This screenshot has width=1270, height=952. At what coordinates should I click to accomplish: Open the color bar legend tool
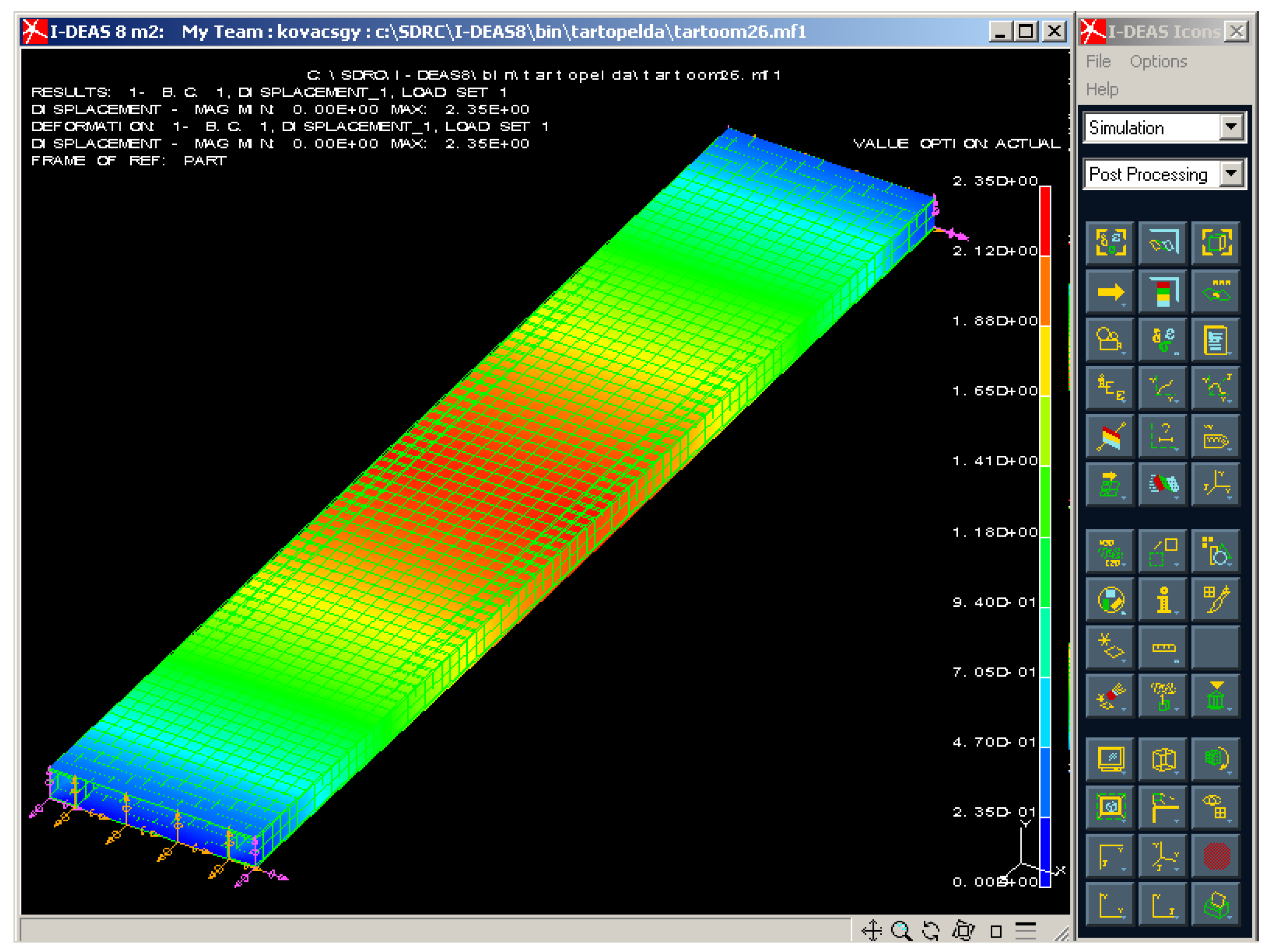click(x=1162, y=292)
